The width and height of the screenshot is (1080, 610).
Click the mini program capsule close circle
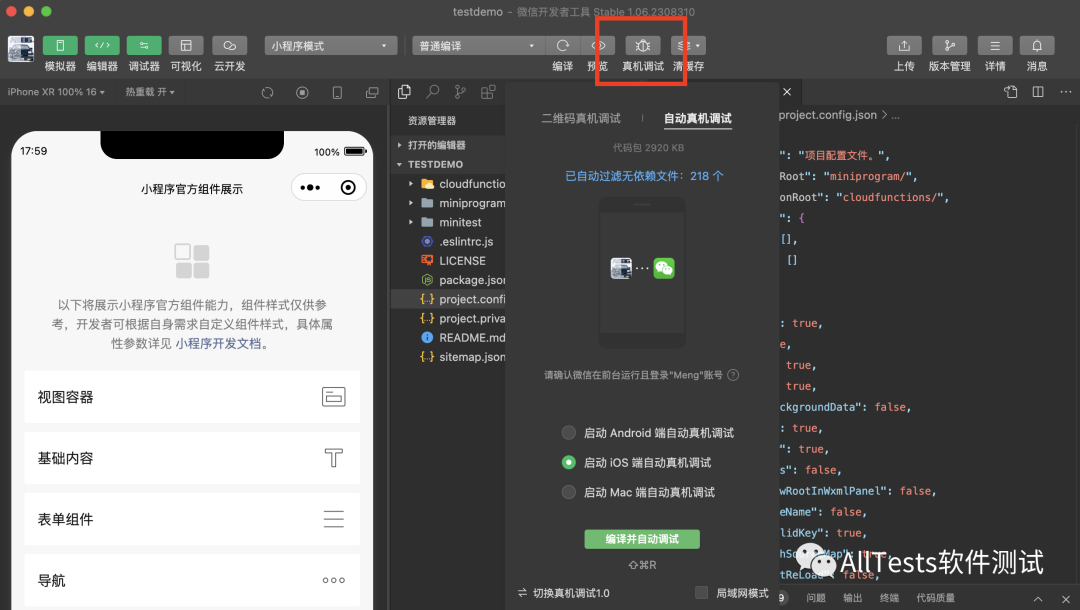348,187
